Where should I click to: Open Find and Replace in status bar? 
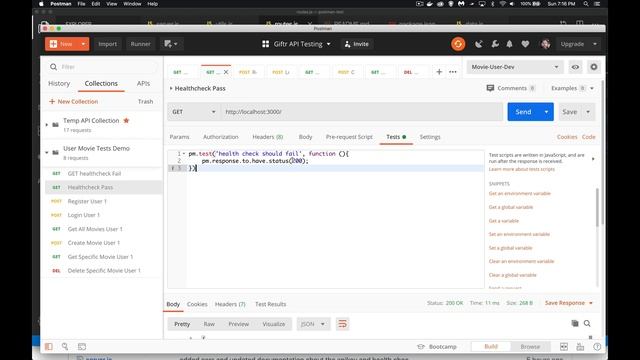point(65,347)
